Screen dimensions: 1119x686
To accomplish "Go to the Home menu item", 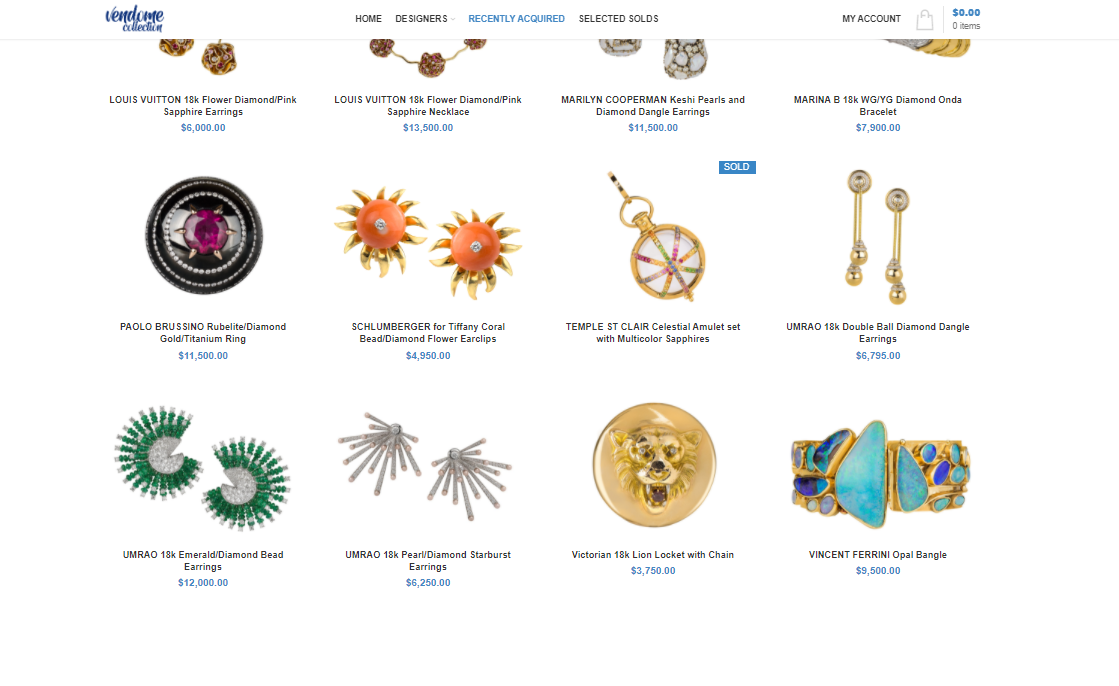I will 368,19.
